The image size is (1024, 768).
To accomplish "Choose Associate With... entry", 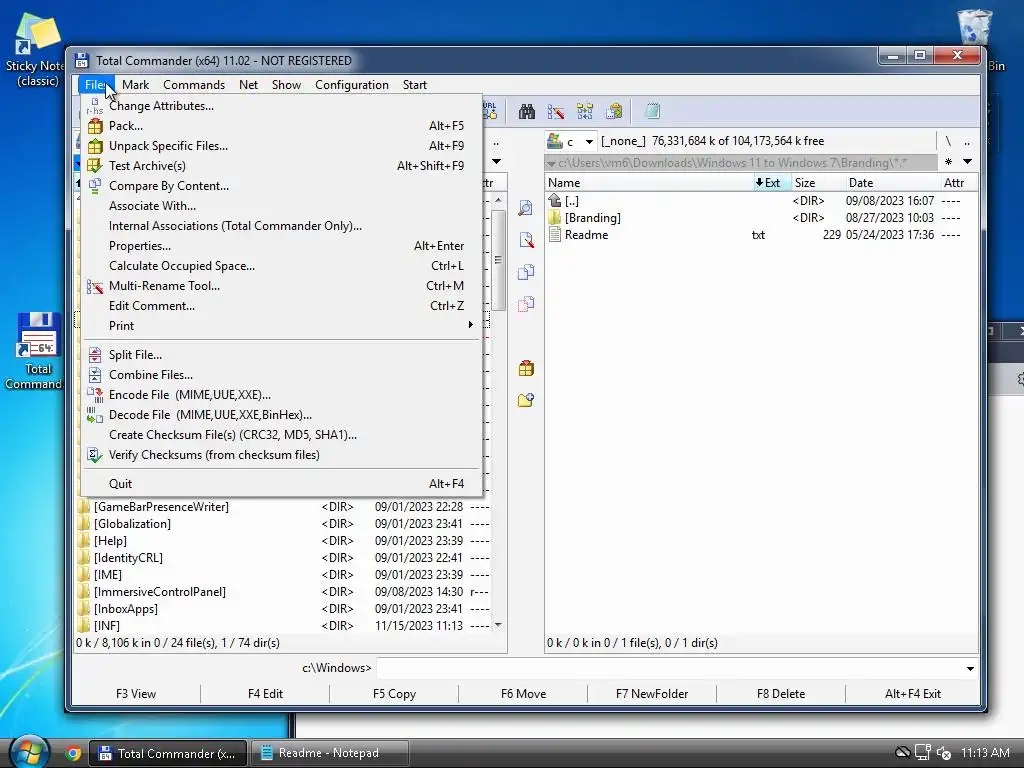I will 281,206.
